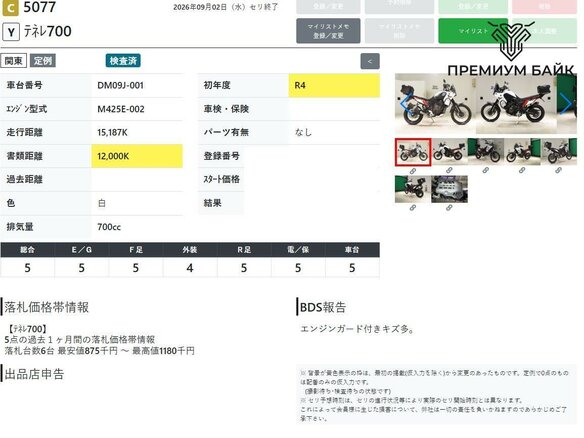584x438 pixels.
Task: Select the sixth thumbnail in the bottom row
Action: pyautogui.click(x=413, y=189)
